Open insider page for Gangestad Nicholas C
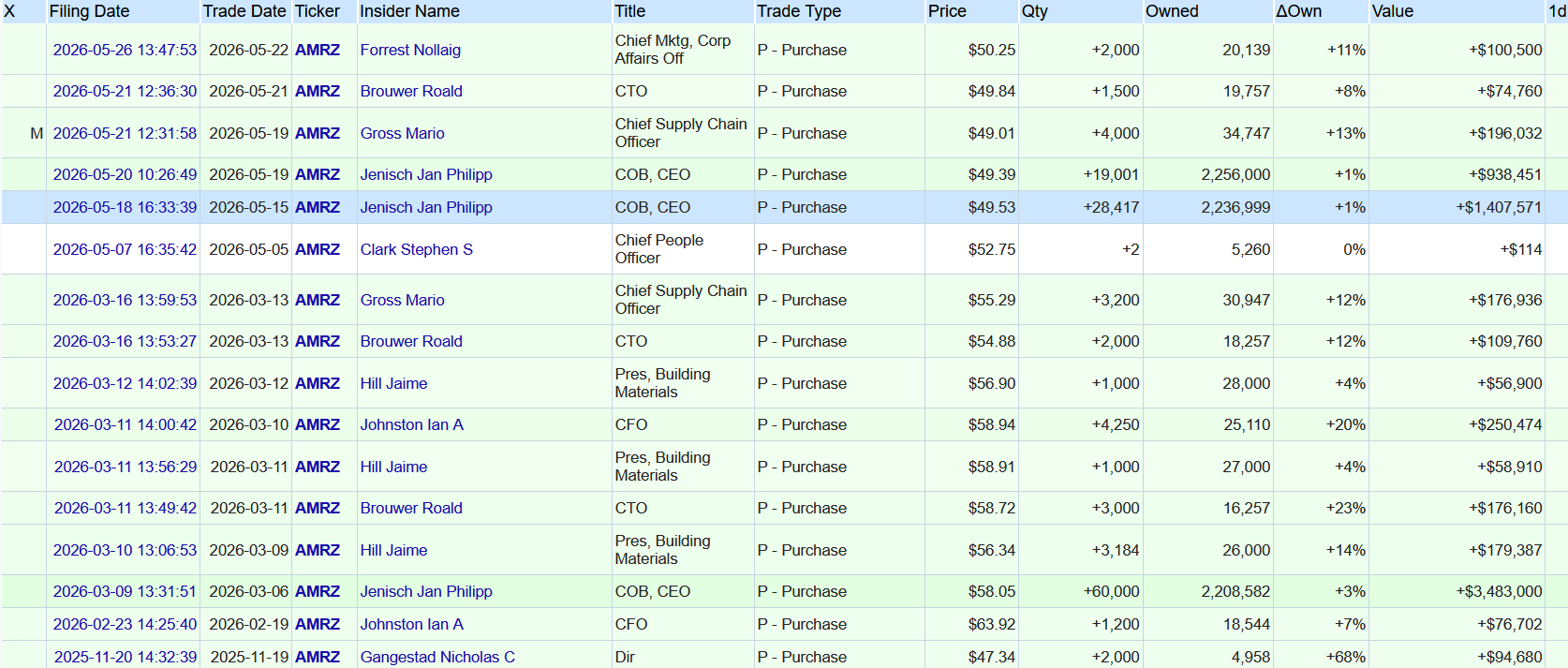Screen dimensions: 1568x668 [437, 657]
